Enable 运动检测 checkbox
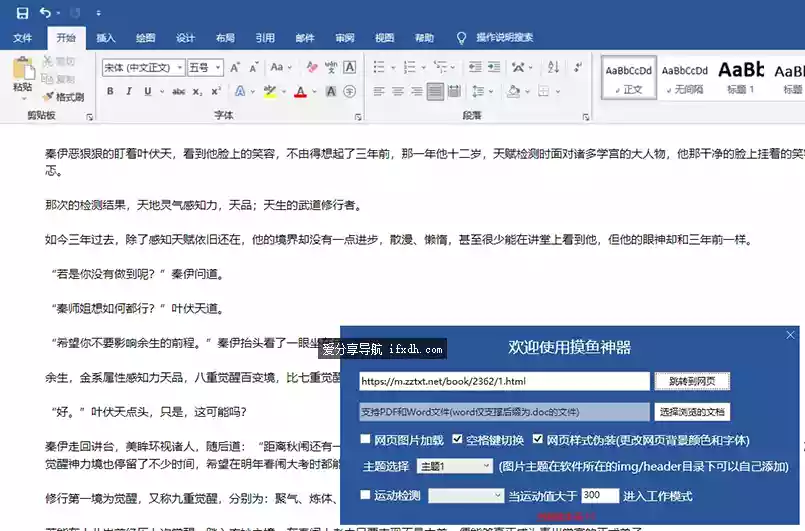The width and height of the screenshot is (805, 531). tap(365, 495)
